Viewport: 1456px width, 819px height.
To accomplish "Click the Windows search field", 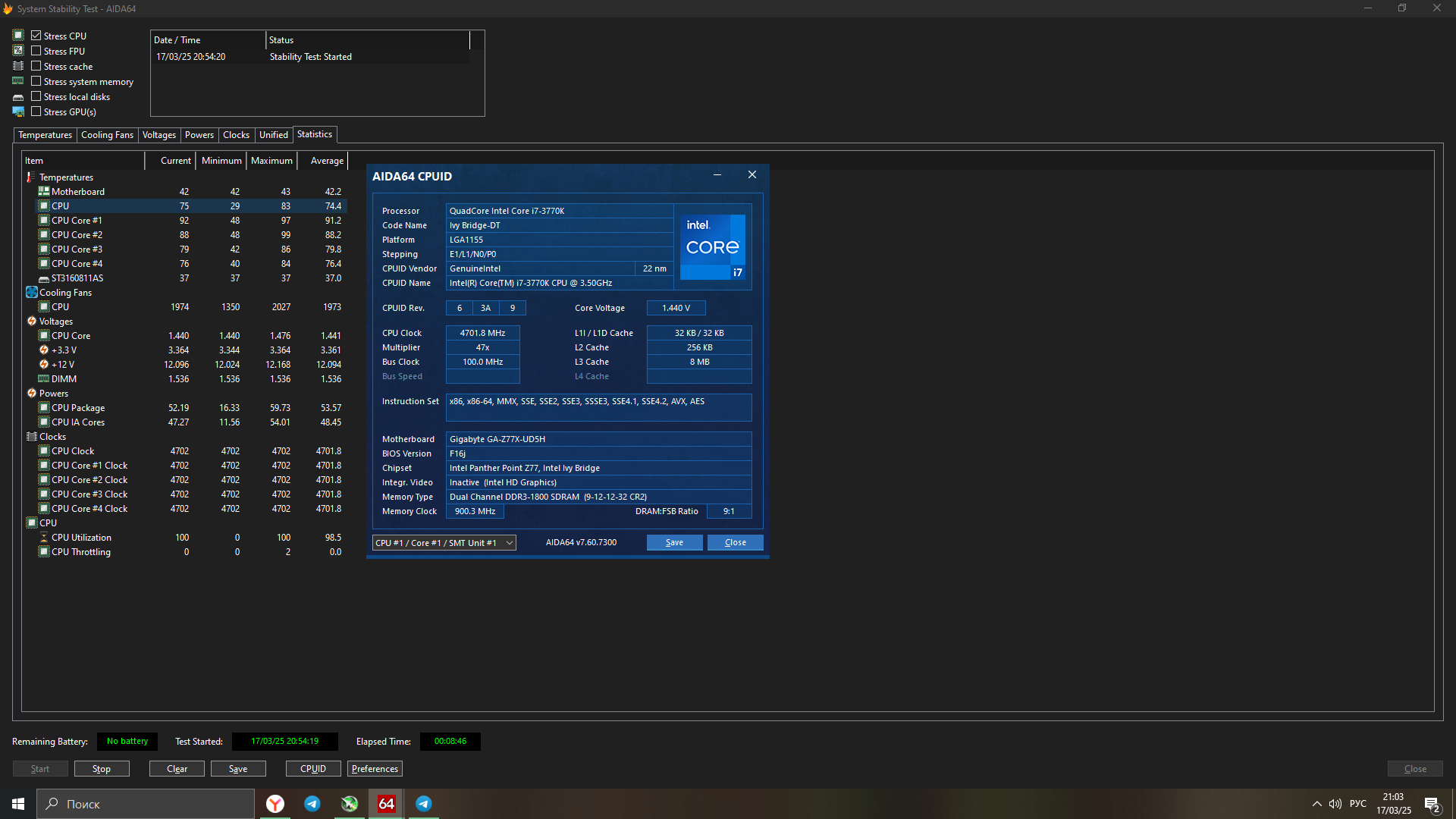I will click(146, 804).
